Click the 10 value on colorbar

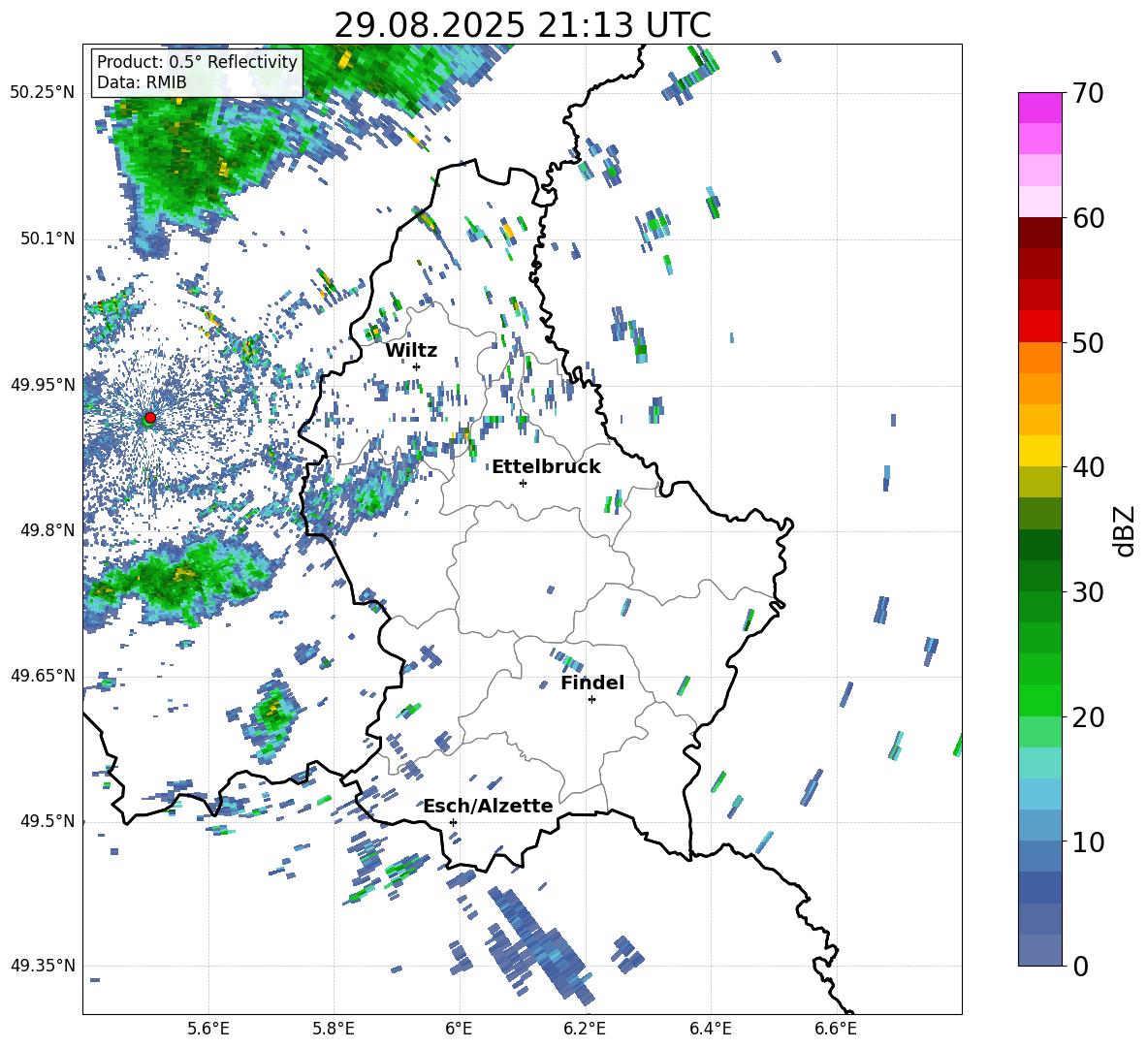click(1088, 842)
